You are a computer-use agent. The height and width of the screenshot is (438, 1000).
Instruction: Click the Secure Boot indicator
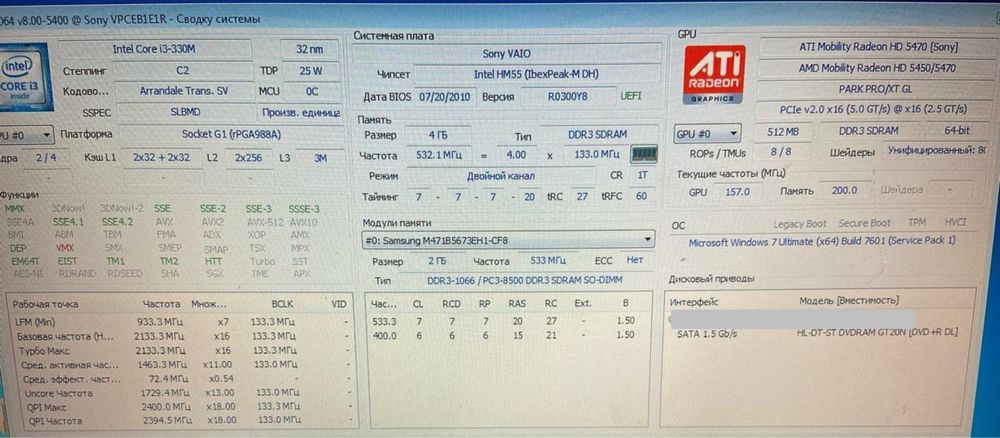864,223
